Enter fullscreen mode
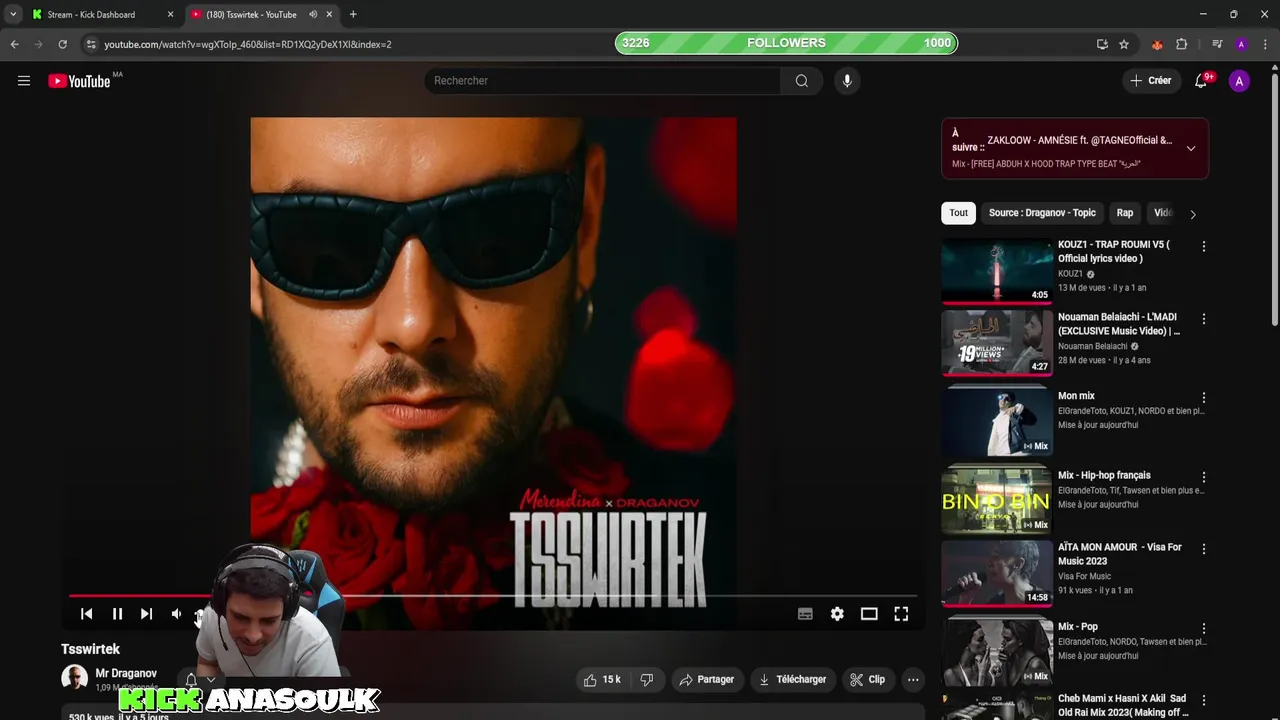1280x720 pixels. [x=901, y=614]
